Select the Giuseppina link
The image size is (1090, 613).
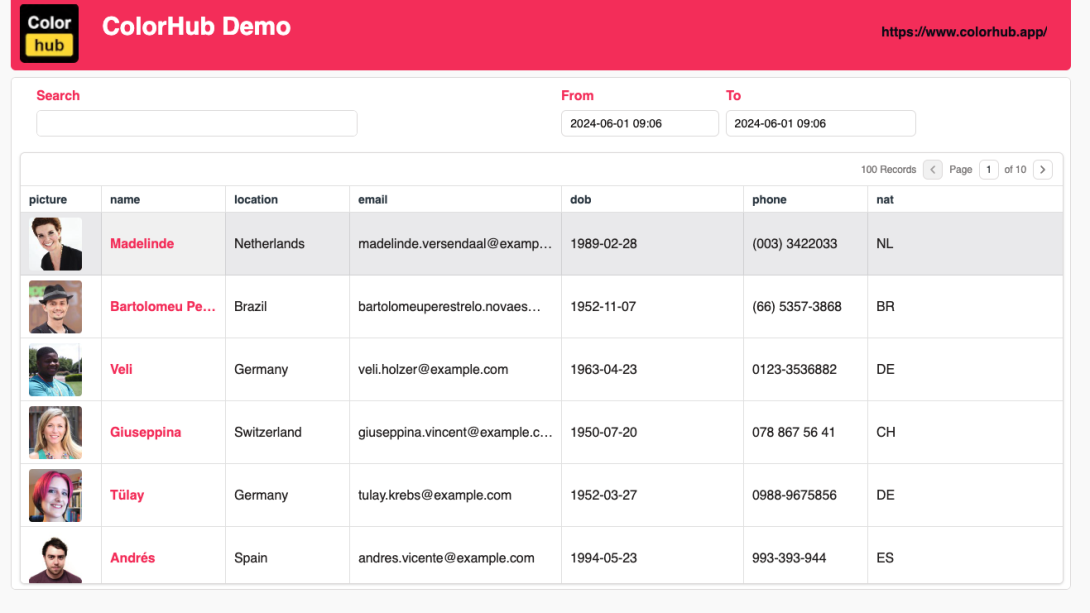(146, 432)
